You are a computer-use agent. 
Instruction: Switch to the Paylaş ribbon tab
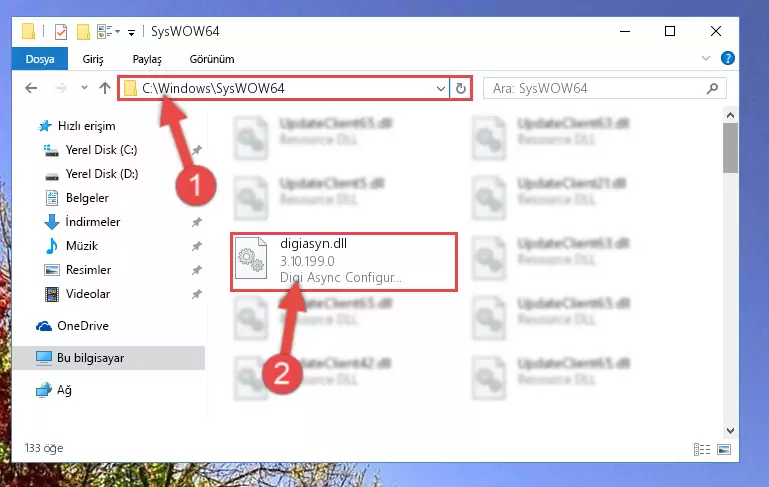[147, 59]
